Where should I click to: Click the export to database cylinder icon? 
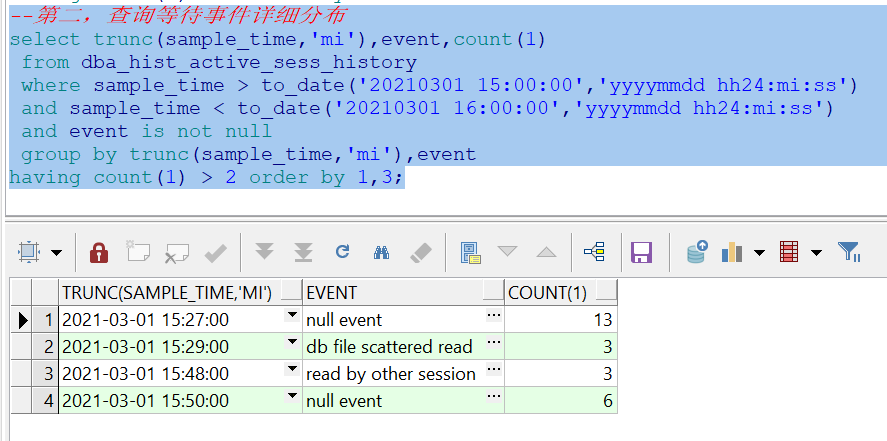point(697,252)
